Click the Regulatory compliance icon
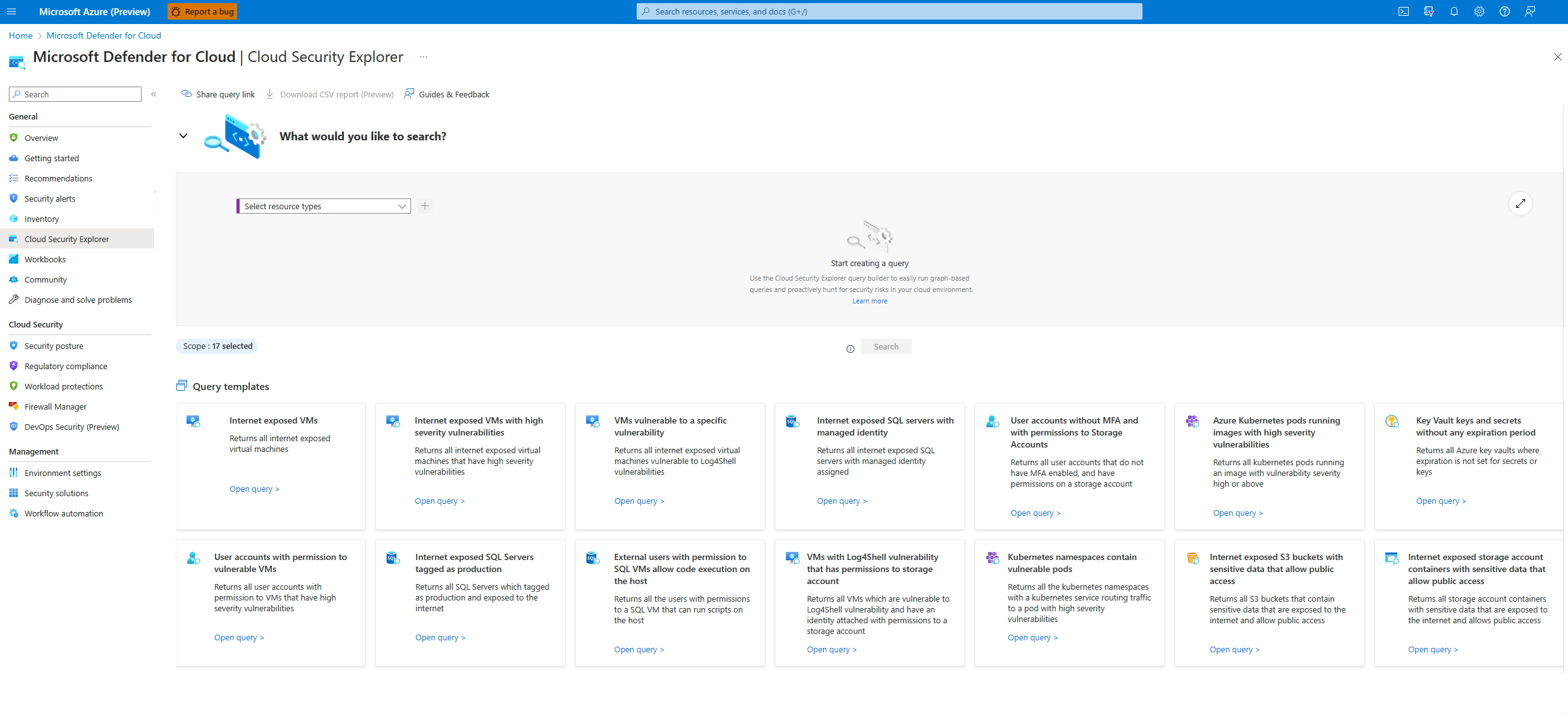1568x713 pixels. [x=13, y=366]
